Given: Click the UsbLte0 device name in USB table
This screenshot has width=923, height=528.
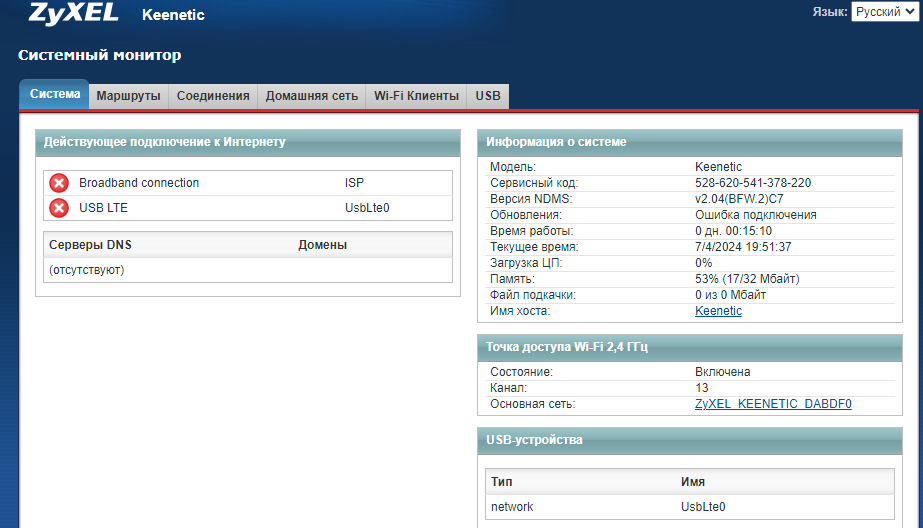Looking at the screenshot, I should click(703, 507).
